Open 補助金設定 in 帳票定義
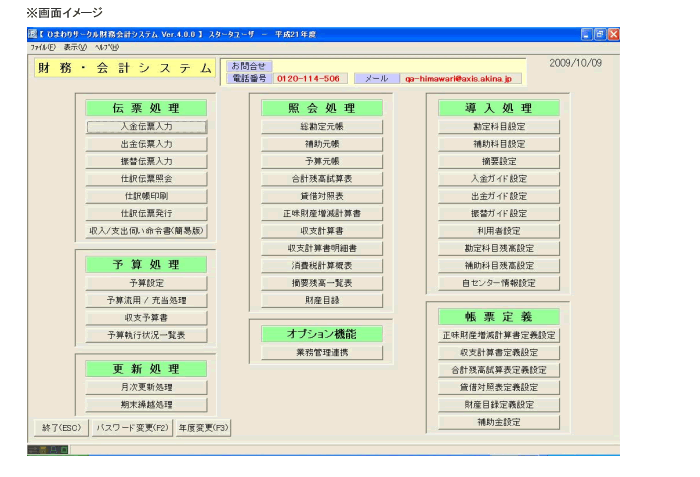Screen dimensions: 700x477 click(498, 422)
